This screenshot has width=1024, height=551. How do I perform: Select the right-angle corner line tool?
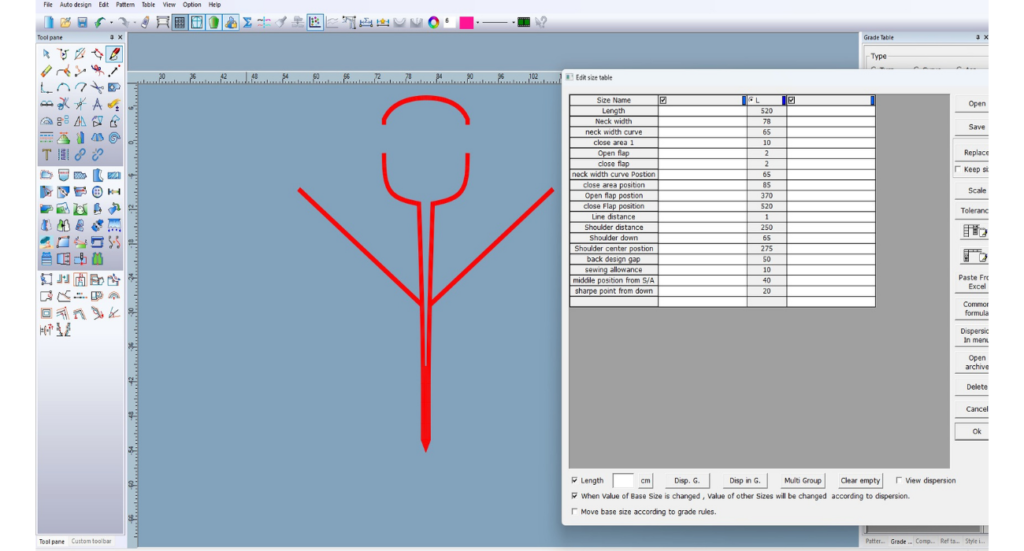coord(46,87)
